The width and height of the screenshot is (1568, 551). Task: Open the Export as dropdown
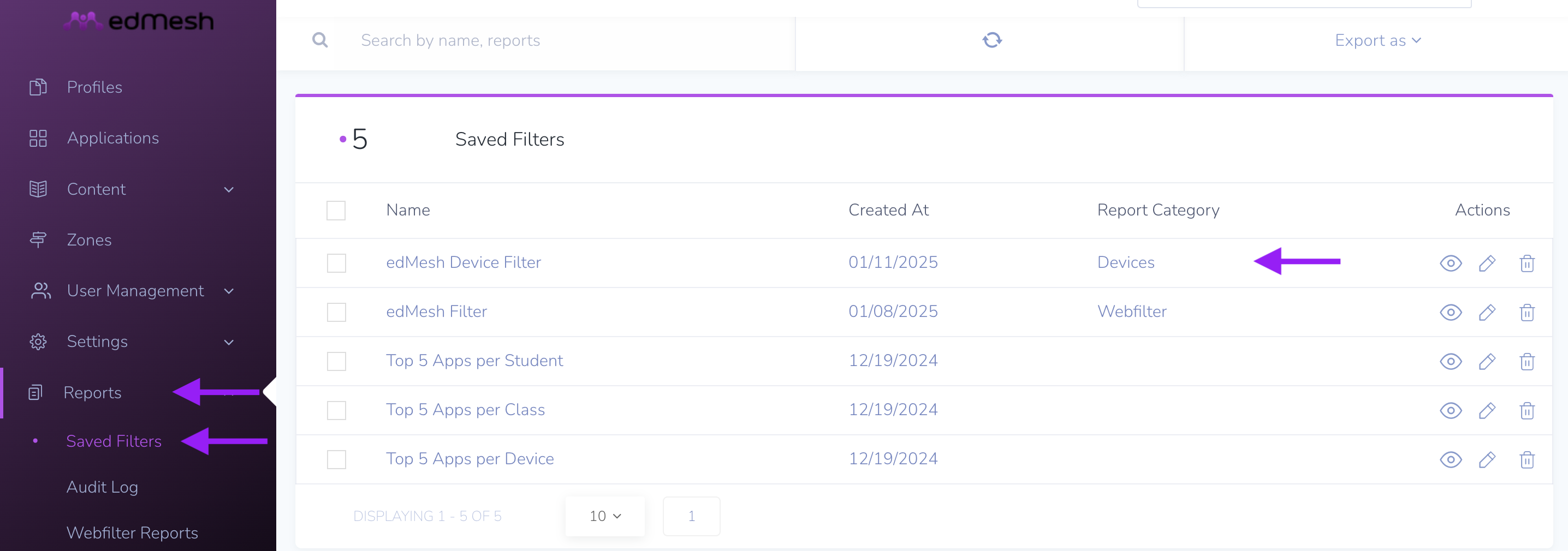click(x=1377, y=40)
